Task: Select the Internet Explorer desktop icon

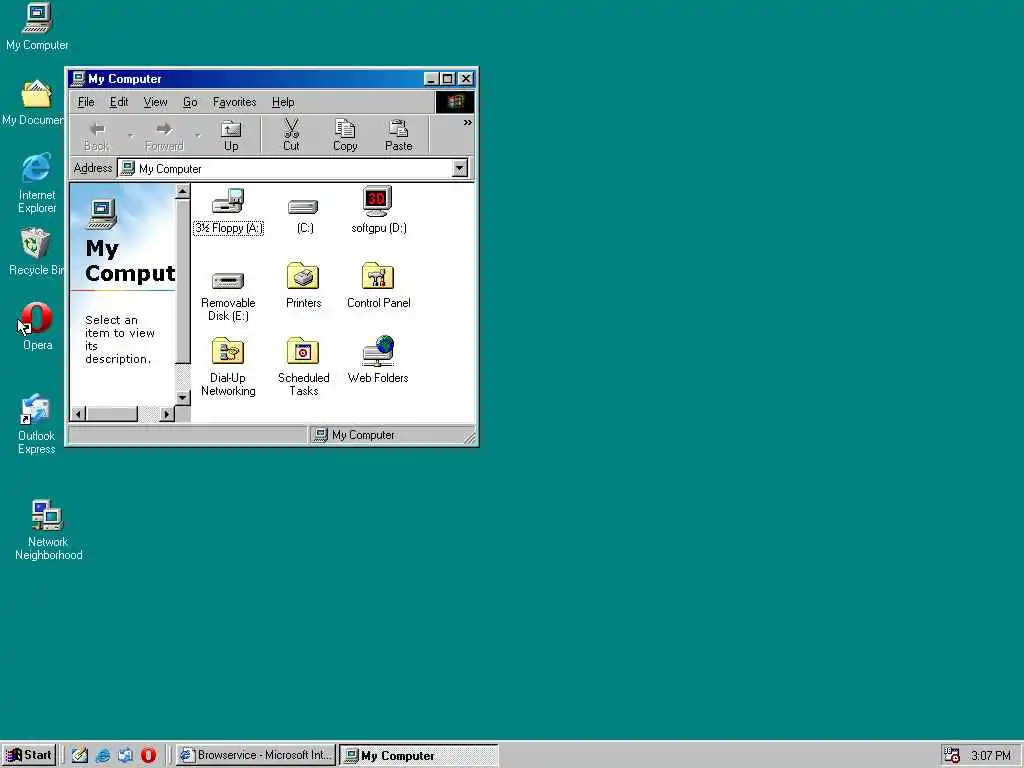Action: pos(37,183)
